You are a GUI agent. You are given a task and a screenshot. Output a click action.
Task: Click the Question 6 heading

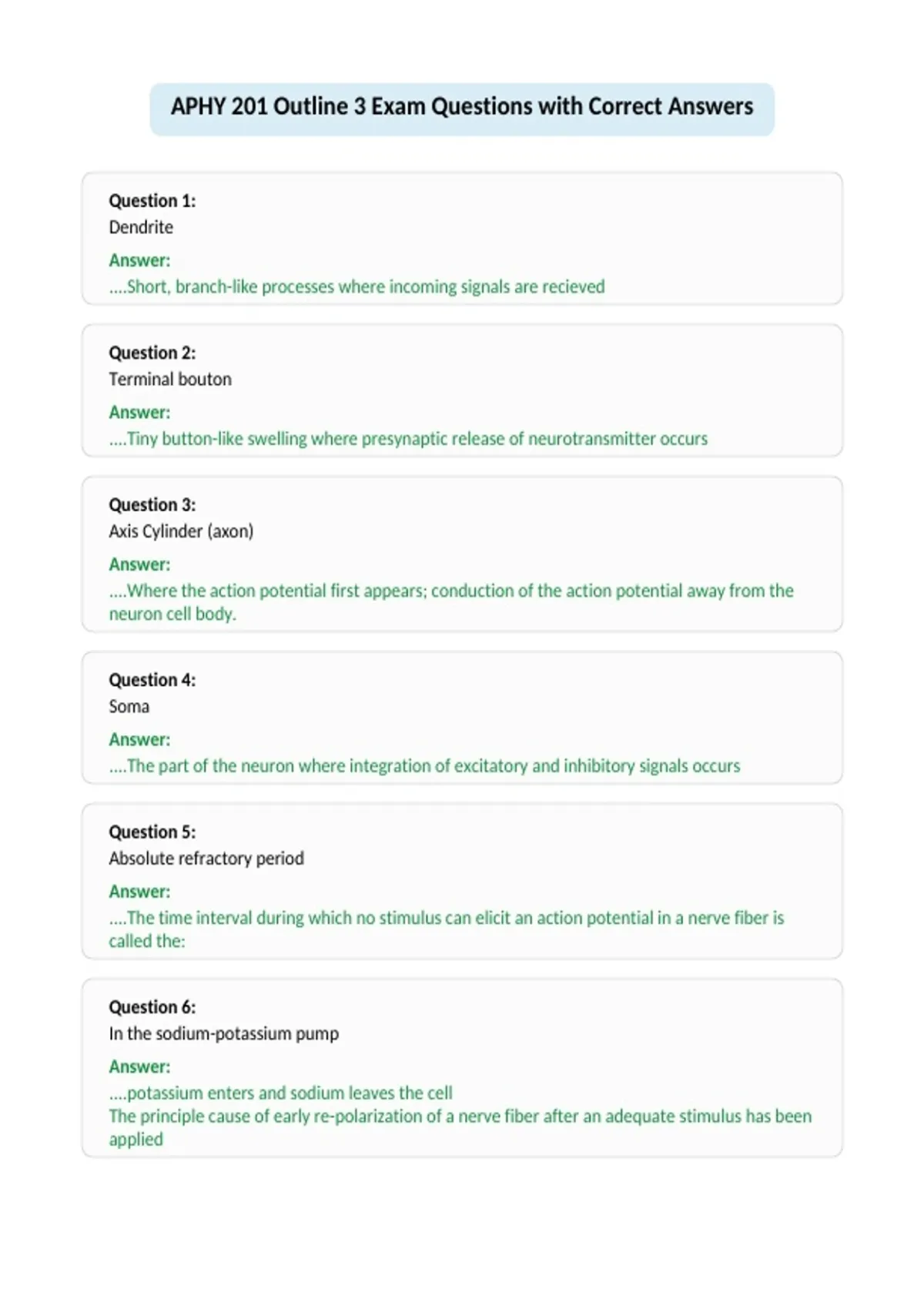coord(152,1007)
